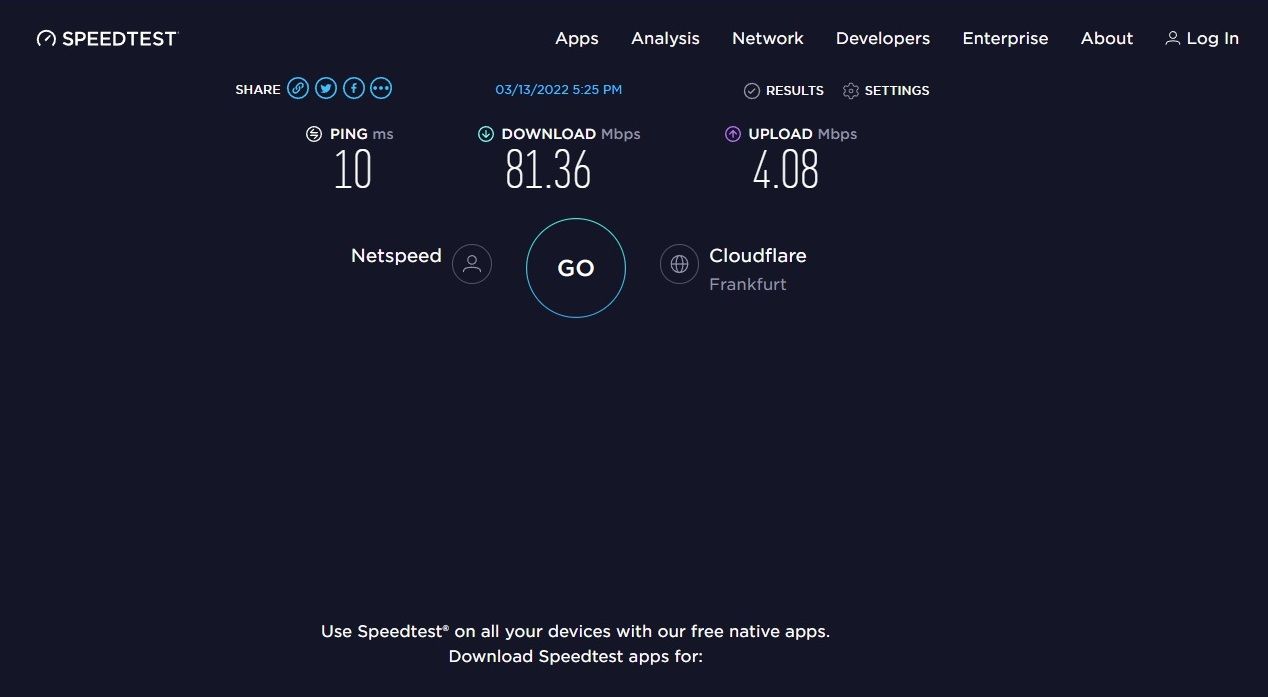Open Speedtest Settings
Screen dimensions: 1268x697
click(x=886, y=91)
